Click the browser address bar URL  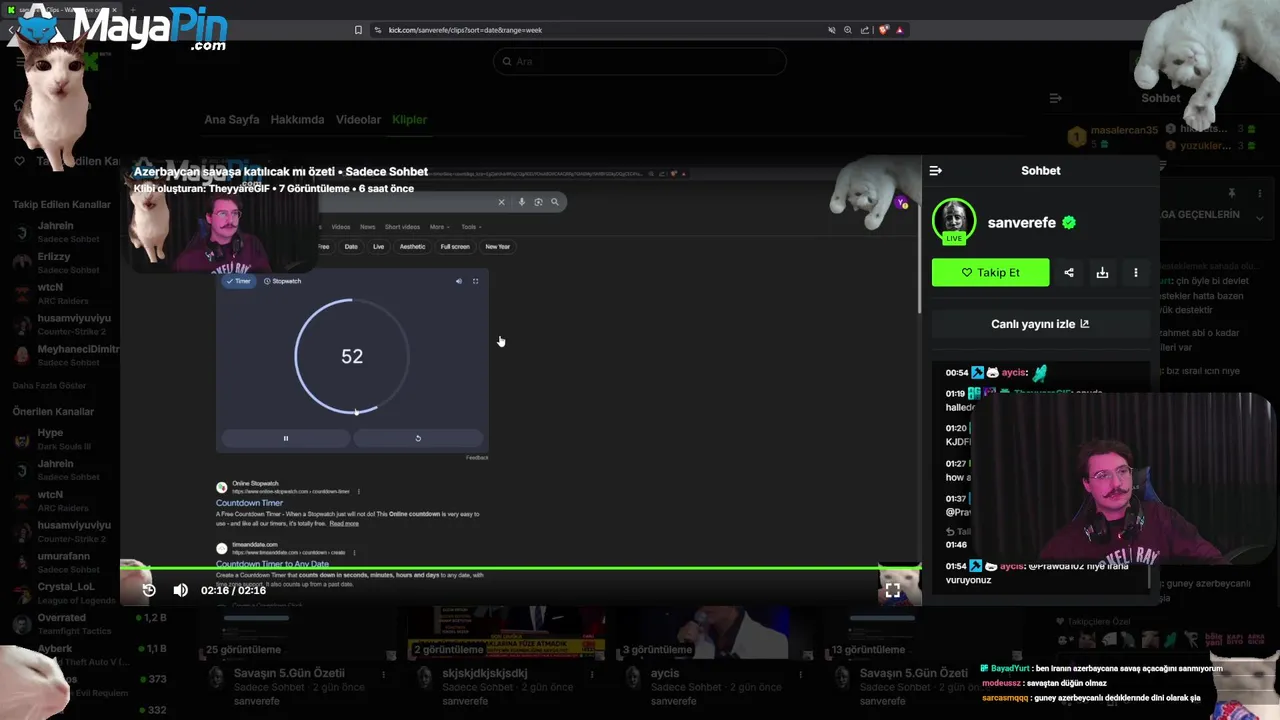465,30
